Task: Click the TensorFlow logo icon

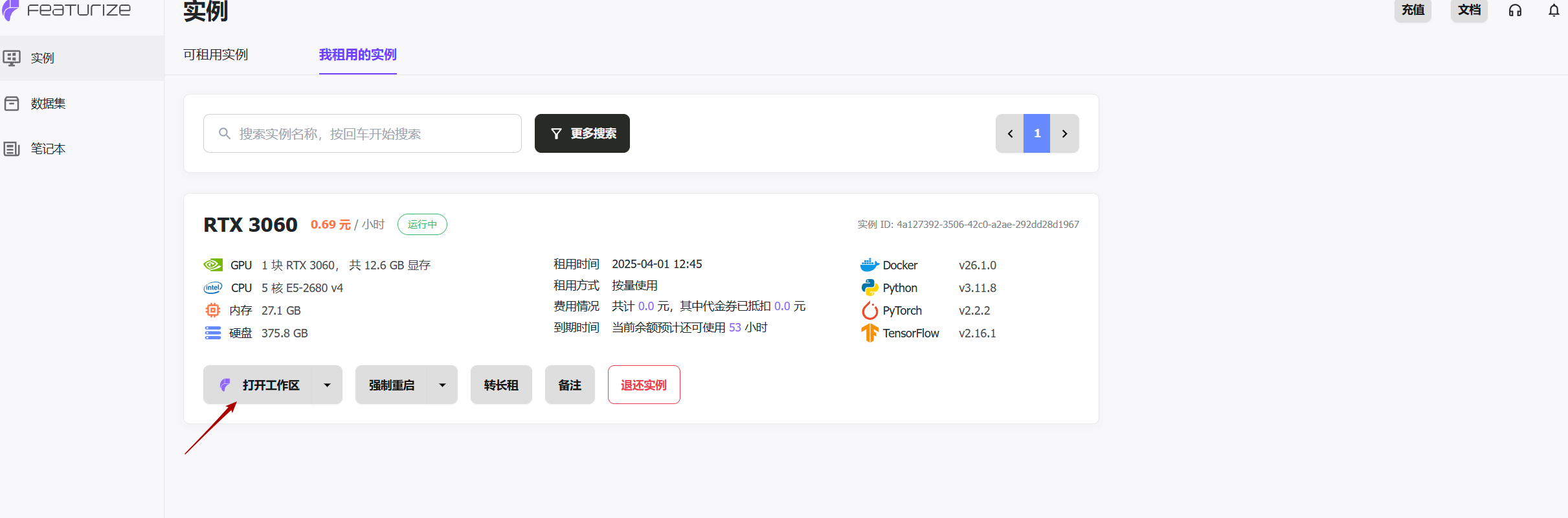Action: 869,333
